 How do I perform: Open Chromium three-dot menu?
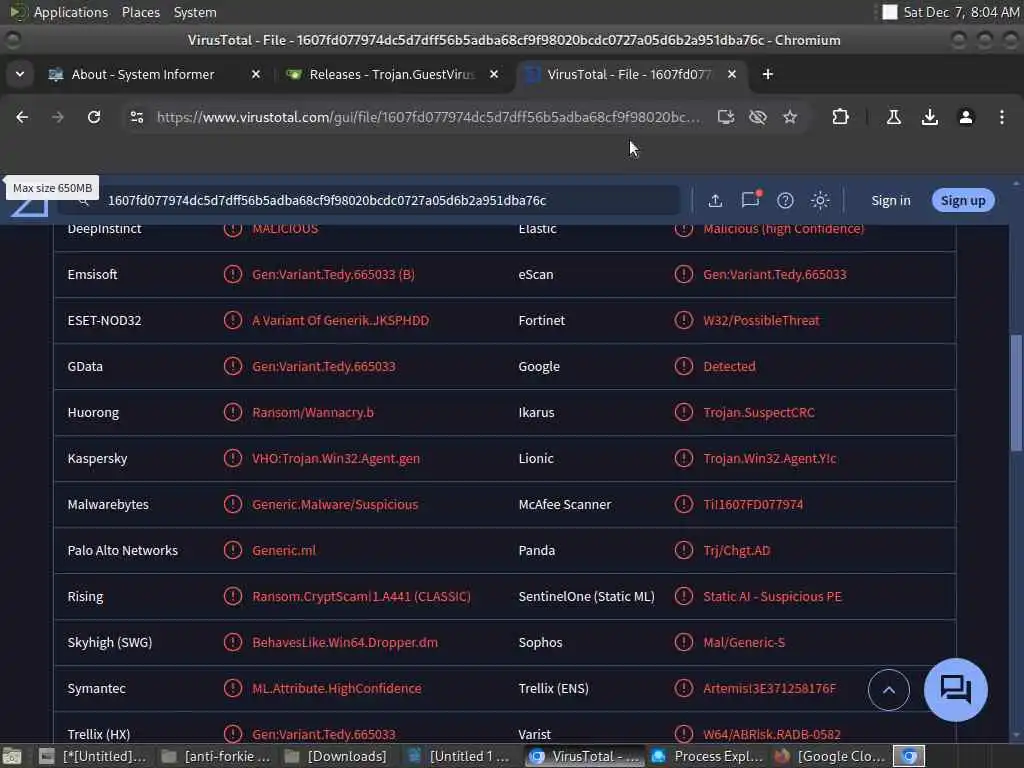pyautogui.click(x=1002, y=117)
